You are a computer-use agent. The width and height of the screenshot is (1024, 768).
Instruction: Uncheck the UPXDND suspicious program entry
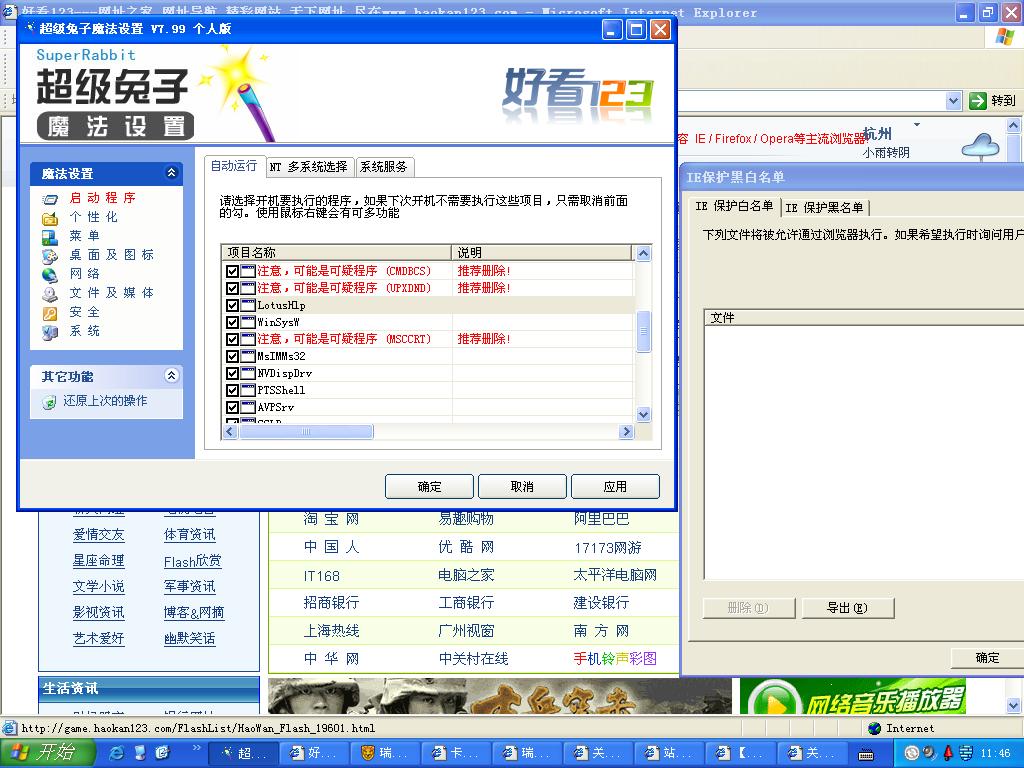point(232,288)
